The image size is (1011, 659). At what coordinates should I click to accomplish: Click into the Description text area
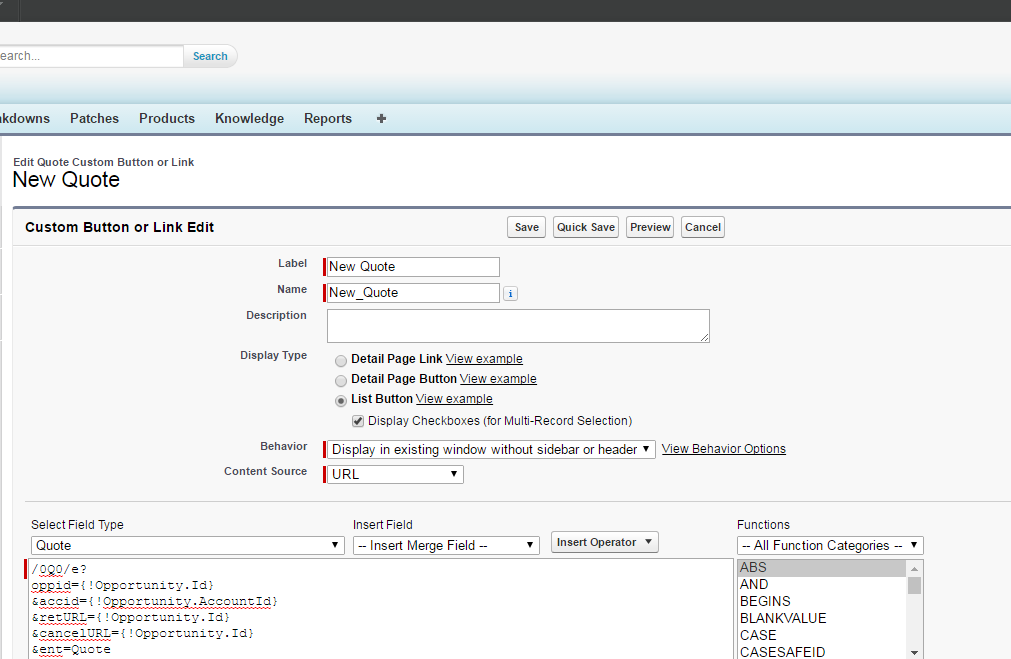(518, 326)
